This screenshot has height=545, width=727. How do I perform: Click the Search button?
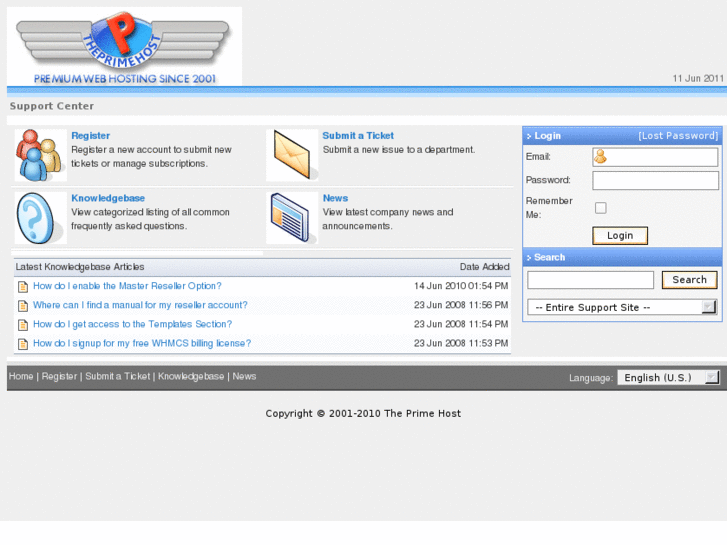(x=689, y=280)
